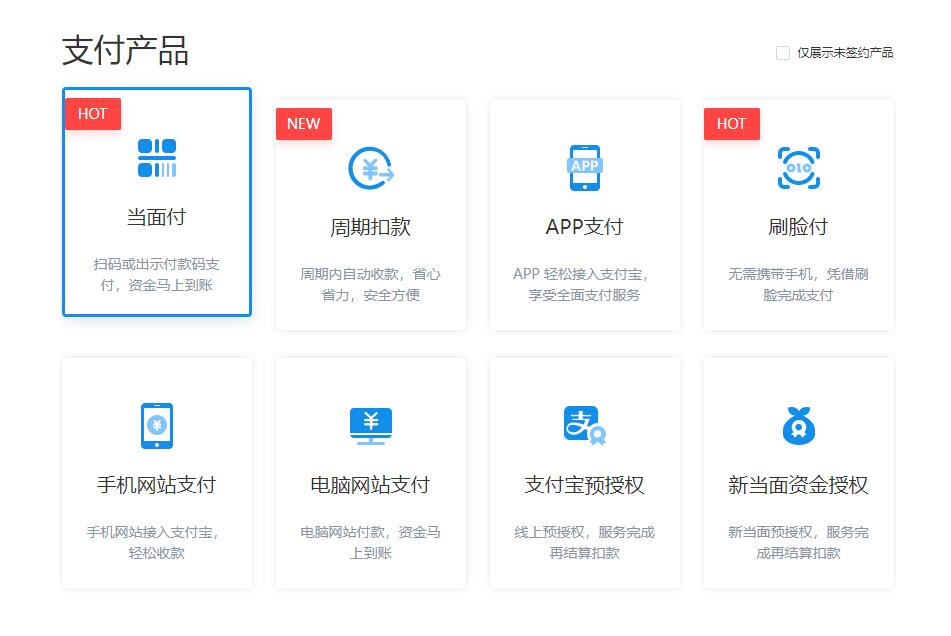The width and height of the screenshot is (951, 636).
Task: Click the 刷脸付 face scan icon
Action: (799, 168)
